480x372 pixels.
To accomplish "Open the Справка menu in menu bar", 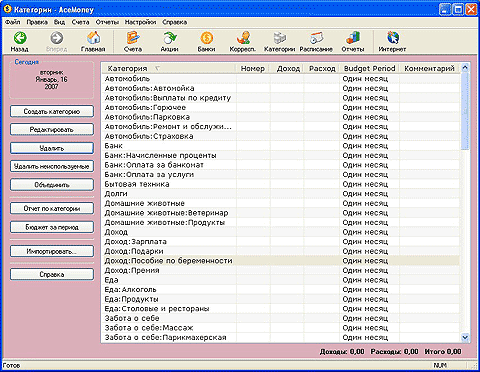I will tap(174, 22).
